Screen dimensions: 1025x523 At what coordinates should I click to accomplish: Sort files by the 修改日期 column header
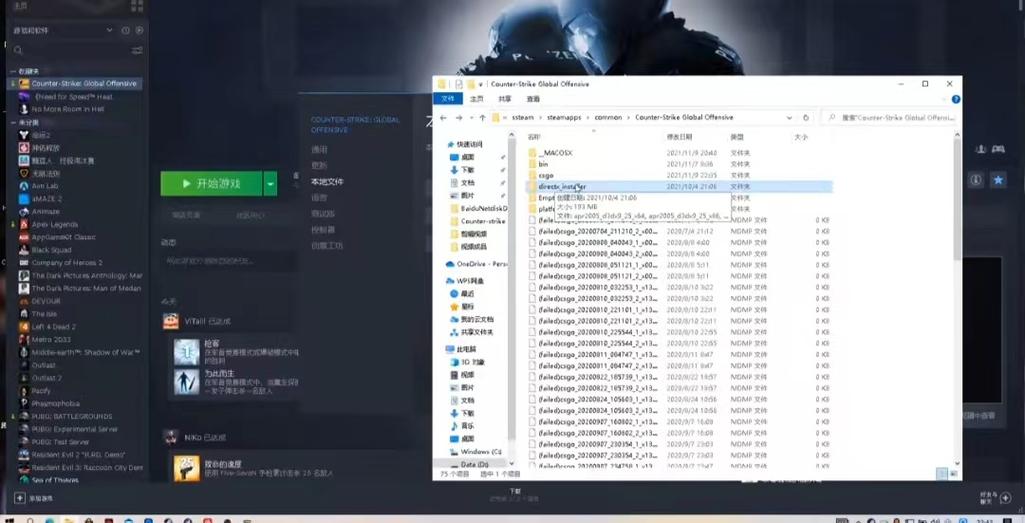(679, 137)
